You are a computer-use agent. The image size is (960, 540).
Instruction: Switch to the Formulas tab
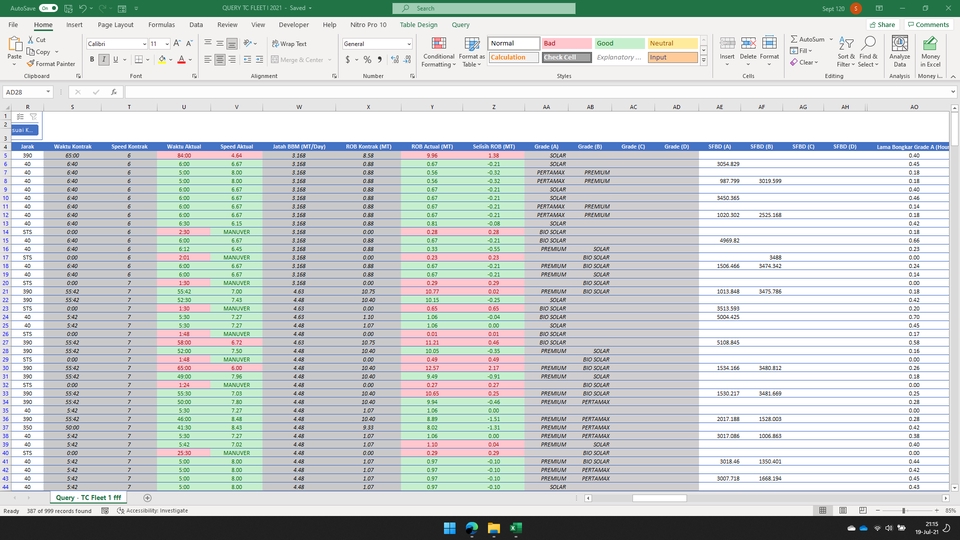click(x=161, y=24)
